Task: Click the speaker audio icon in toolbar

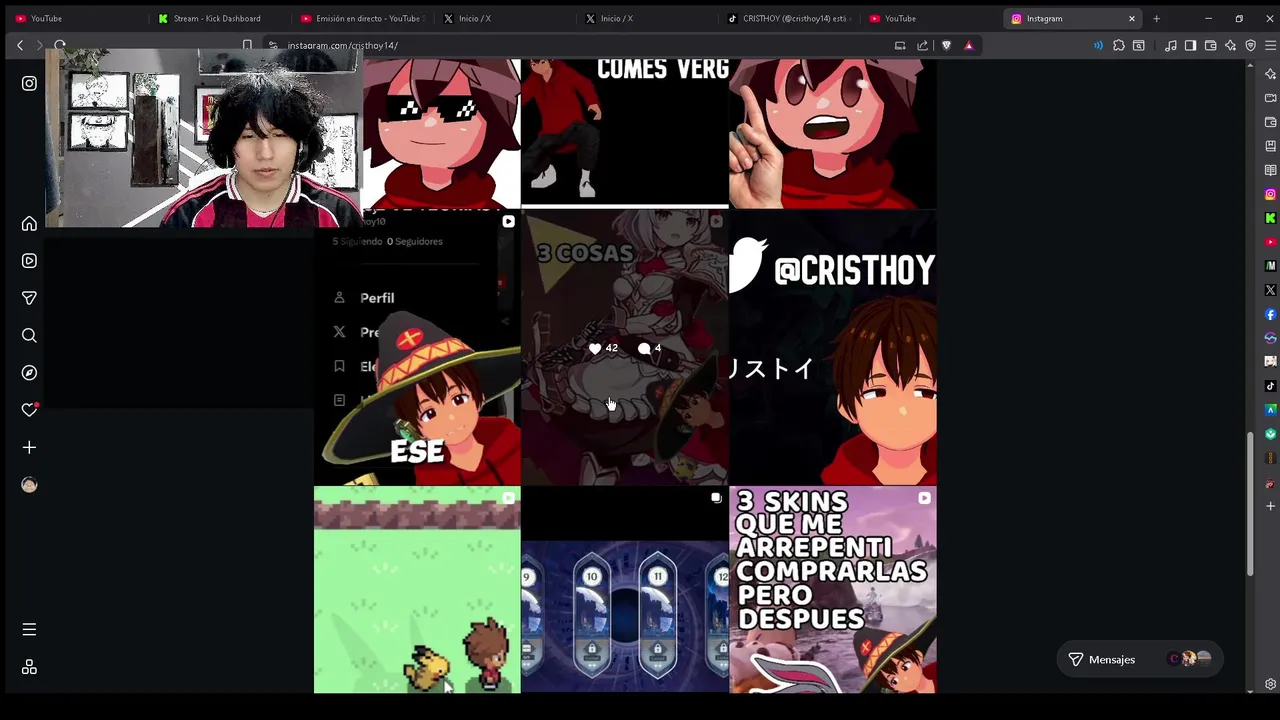Action: [1098, 45]
